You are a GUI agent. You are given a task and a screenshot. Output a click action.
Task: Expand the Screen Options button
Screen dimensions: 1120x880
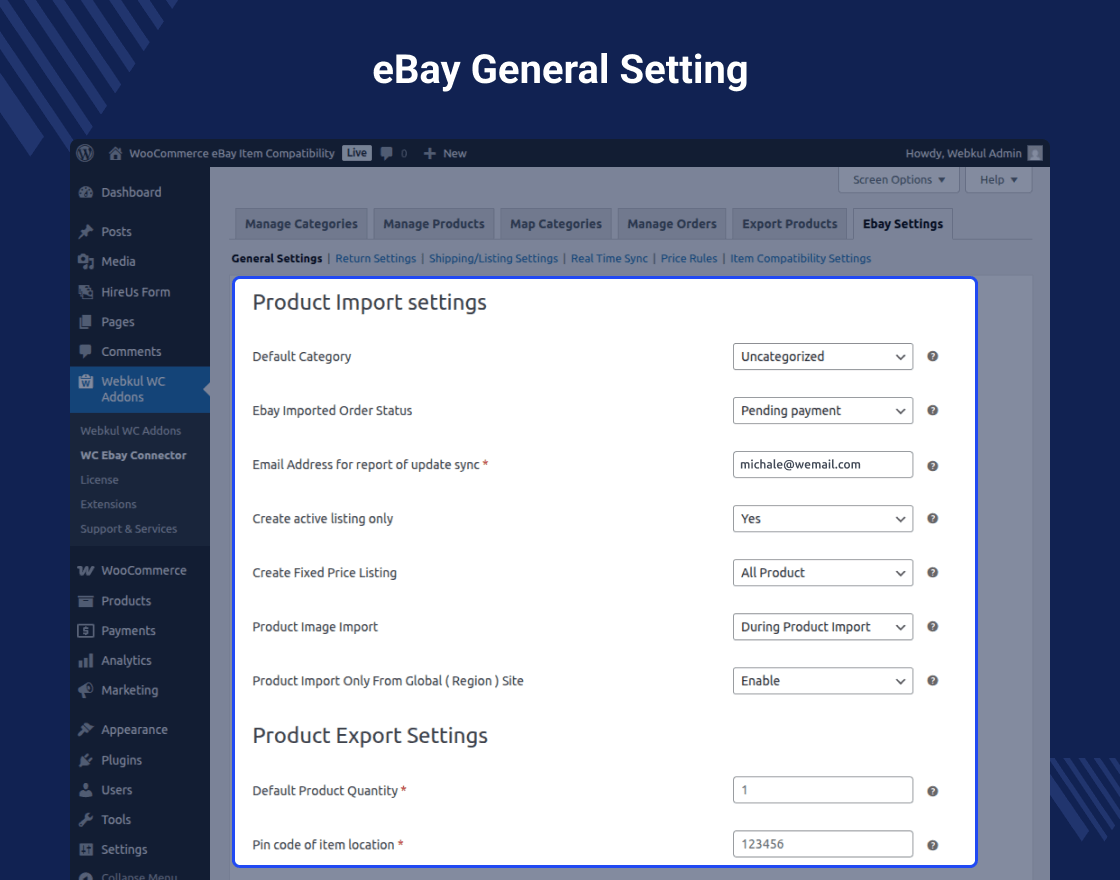898,180
